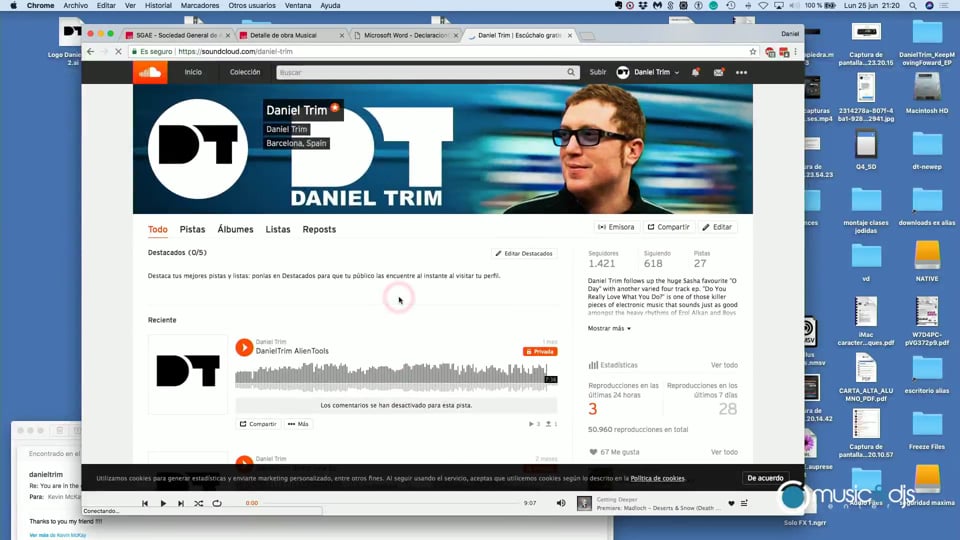
Task: Click the profile Compartir button
Action: (x=669, y=227)
